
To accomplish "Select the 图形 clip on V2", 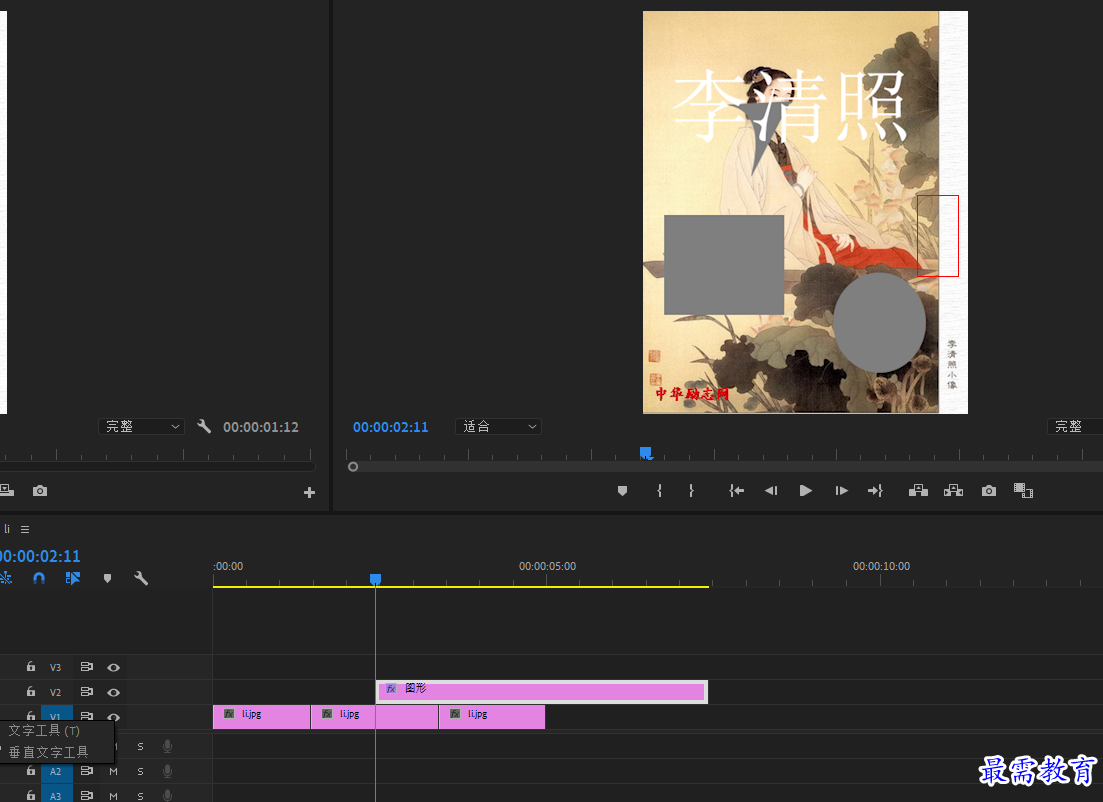I will coord(542,692).
